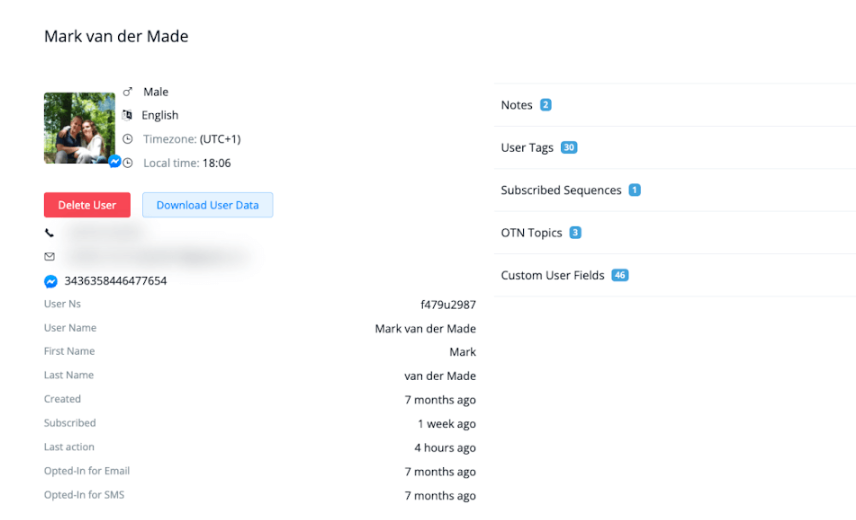Click the Messenger badge on profile photo
This screenshot has height=520, width=856.
(x=115, y=161)
